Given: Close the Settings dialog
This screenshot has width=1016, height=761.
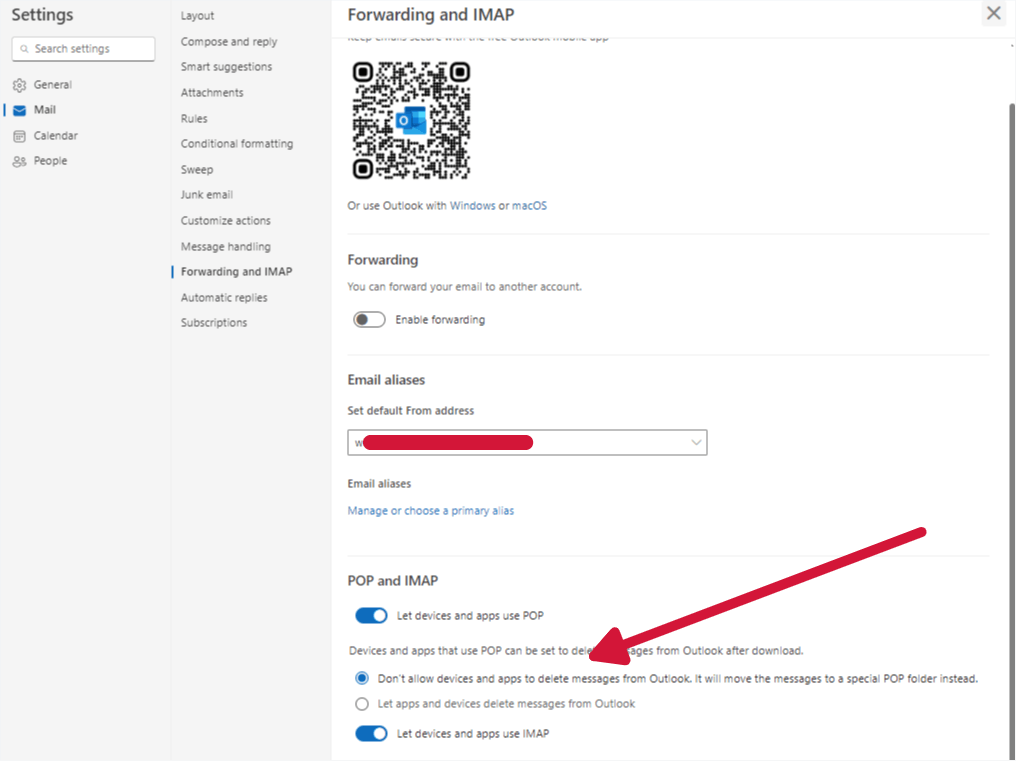Looking at the screenshot, I should 993,13.
